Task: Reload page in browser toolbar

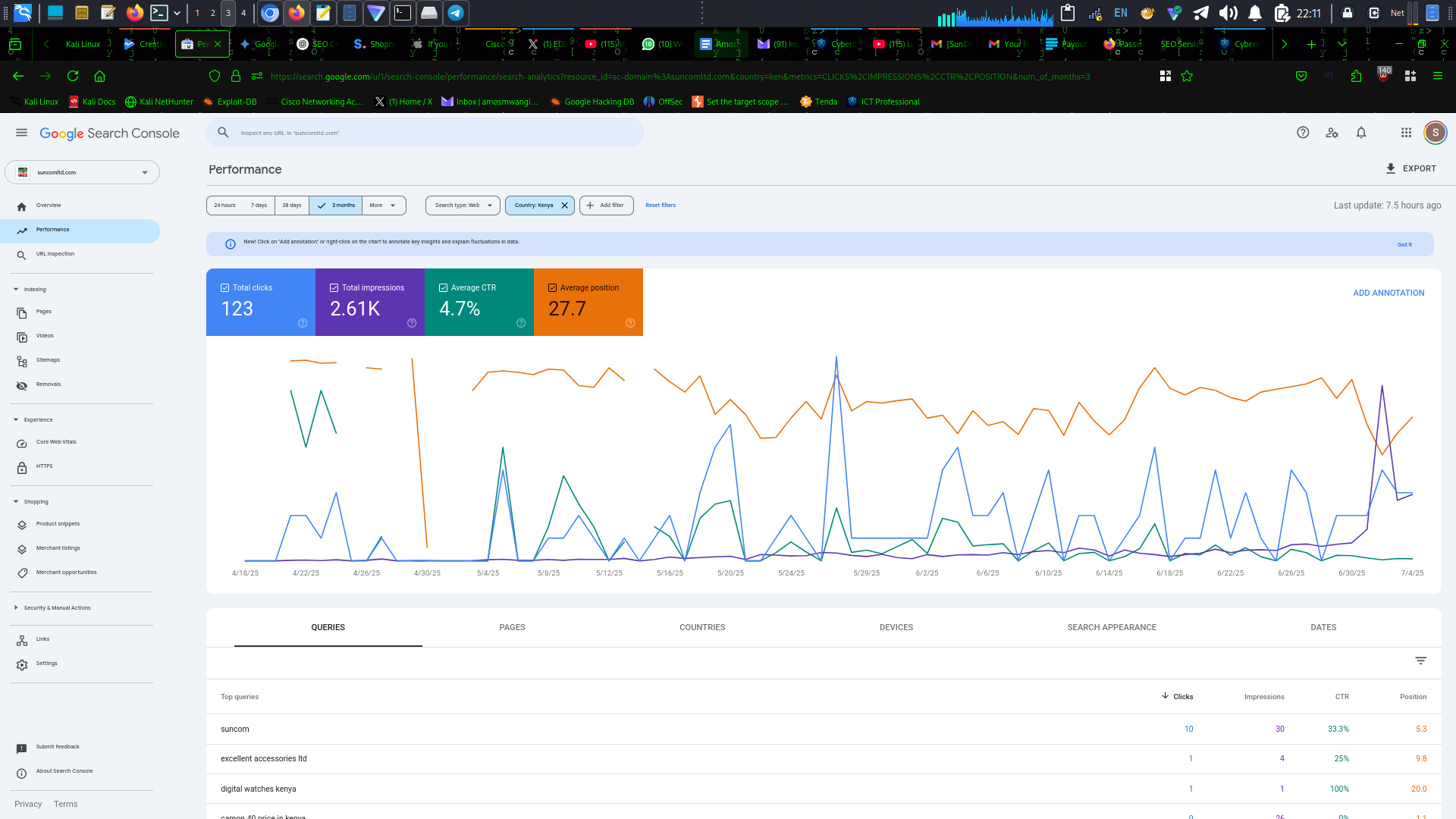Action: coord(73,76)
